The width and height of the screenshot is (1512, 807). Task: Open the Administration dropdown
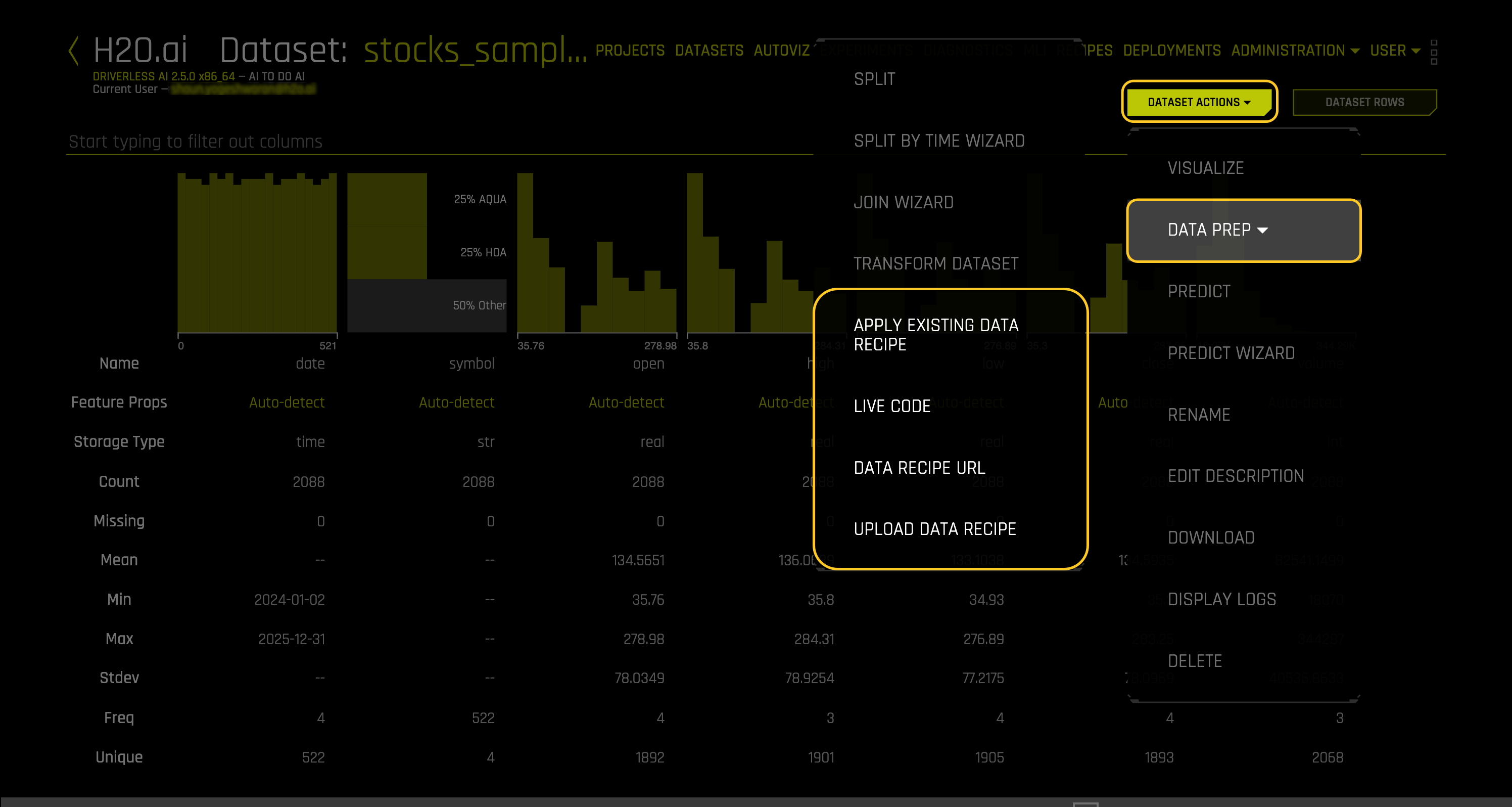click(1295, 51)
